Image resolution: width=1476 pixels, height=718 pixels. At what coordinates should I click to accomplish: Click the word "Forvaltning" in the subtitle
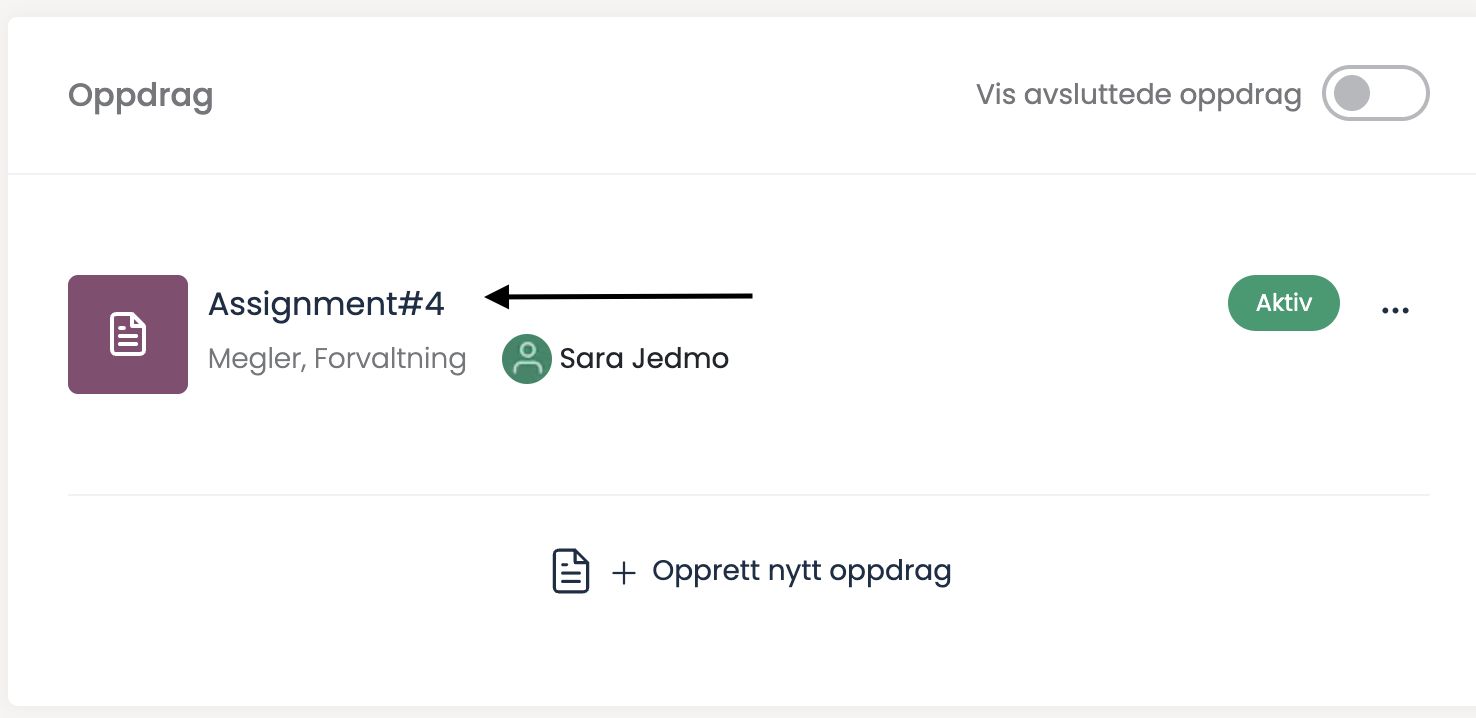coord(390,359)
